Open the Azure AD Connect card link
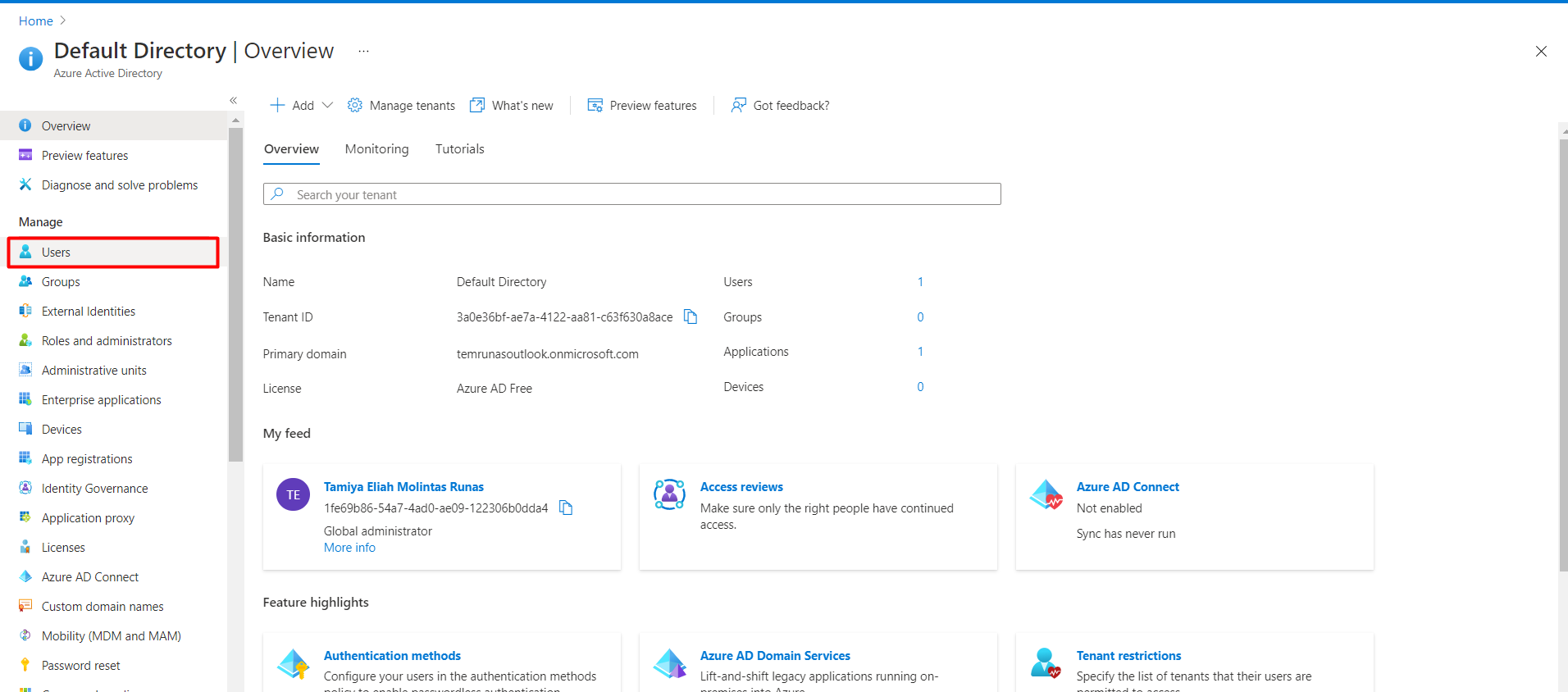1568x692 pixels. (x=1128, y=486)
